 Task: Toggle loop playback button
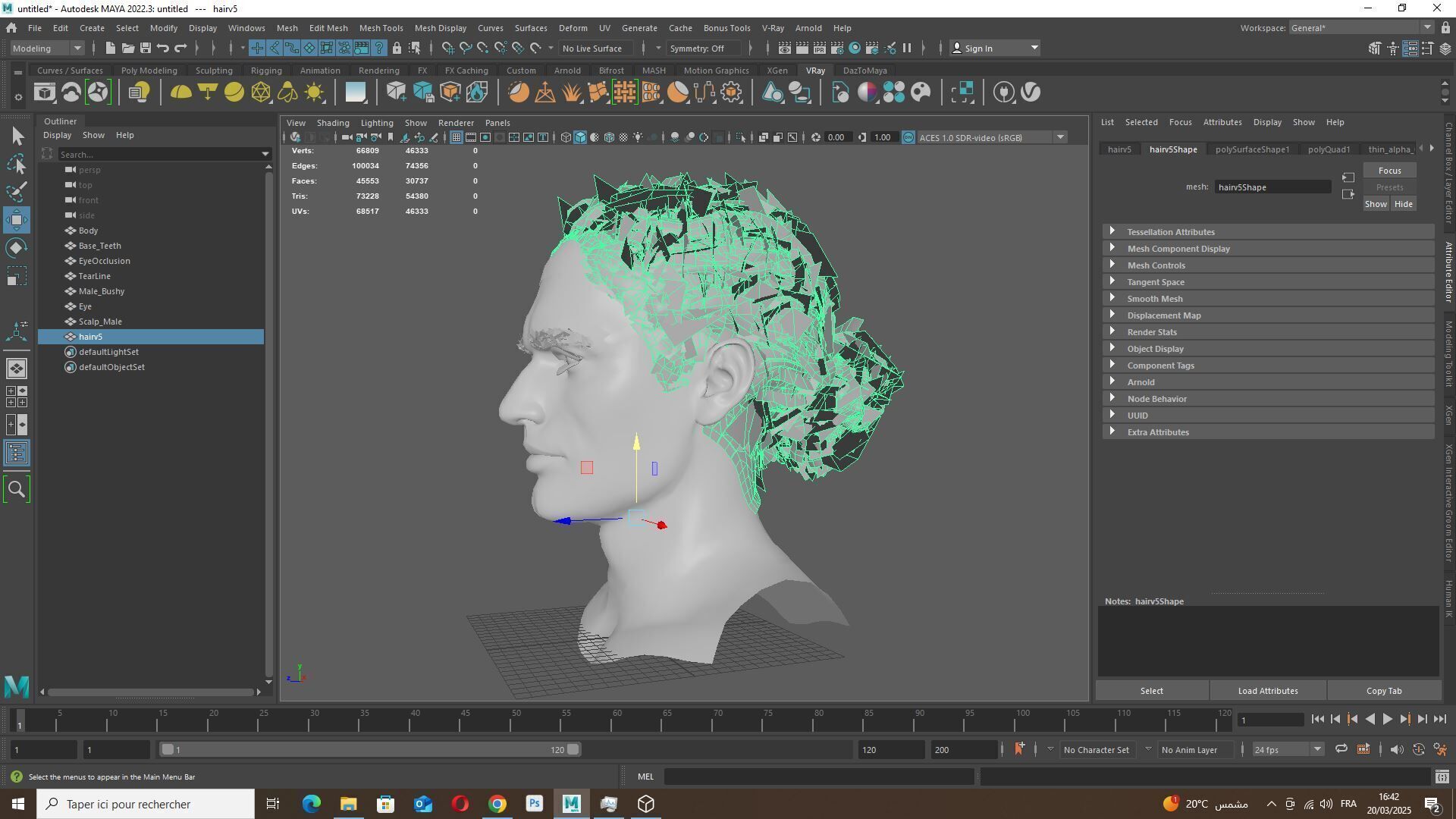click(1341, 749)
